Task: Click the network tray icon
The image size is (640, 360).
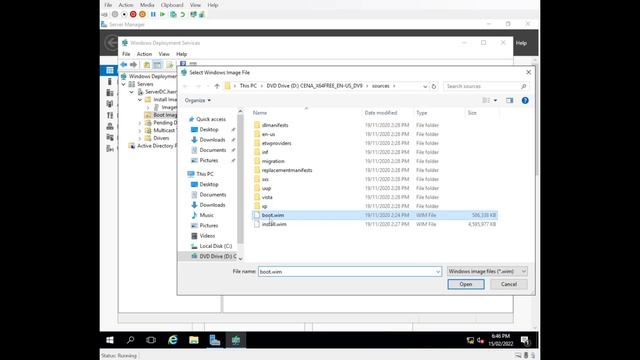Action: coord(470,340)
